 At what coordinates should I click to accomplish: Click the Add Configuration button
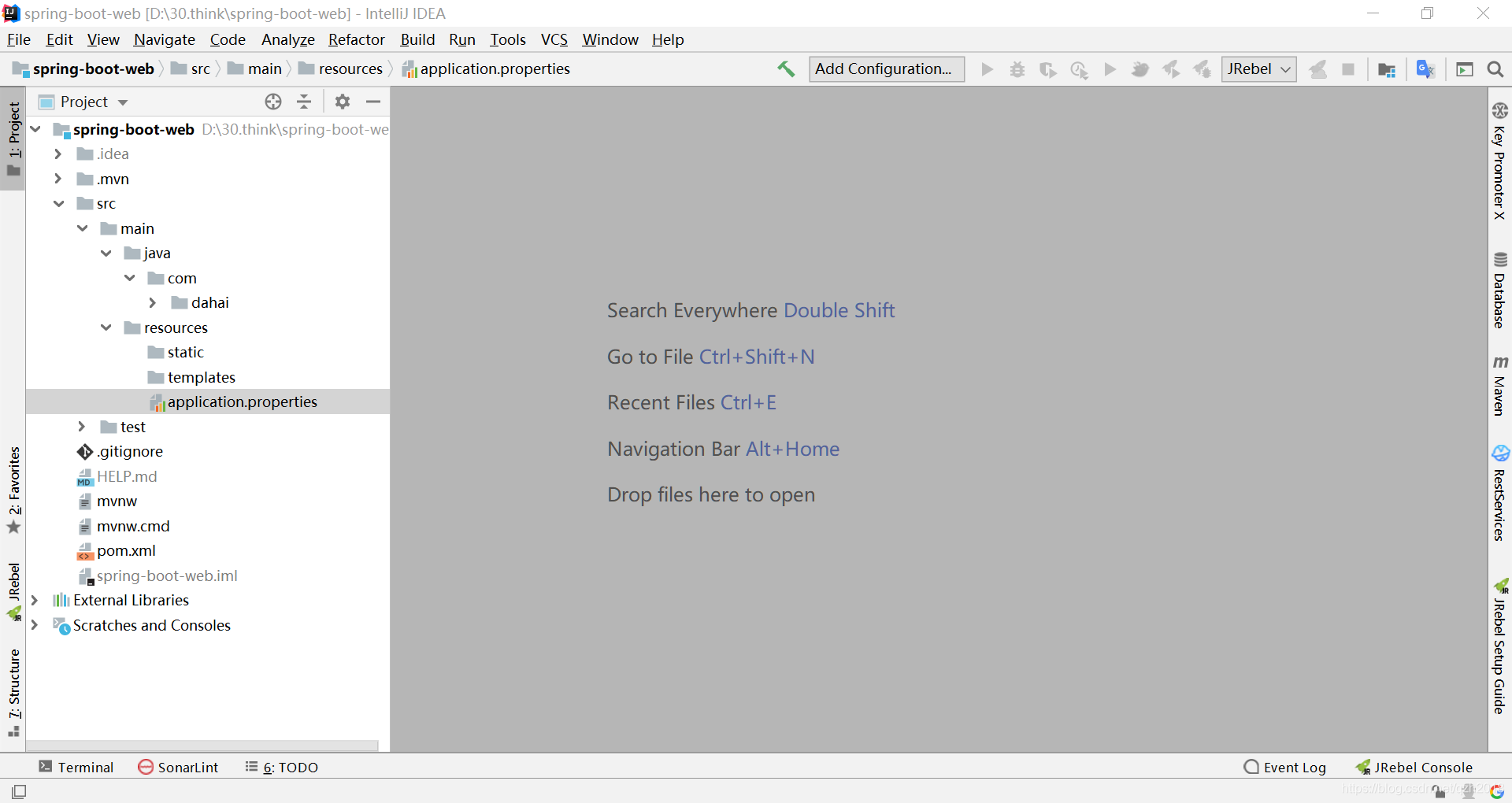[886, 69]
